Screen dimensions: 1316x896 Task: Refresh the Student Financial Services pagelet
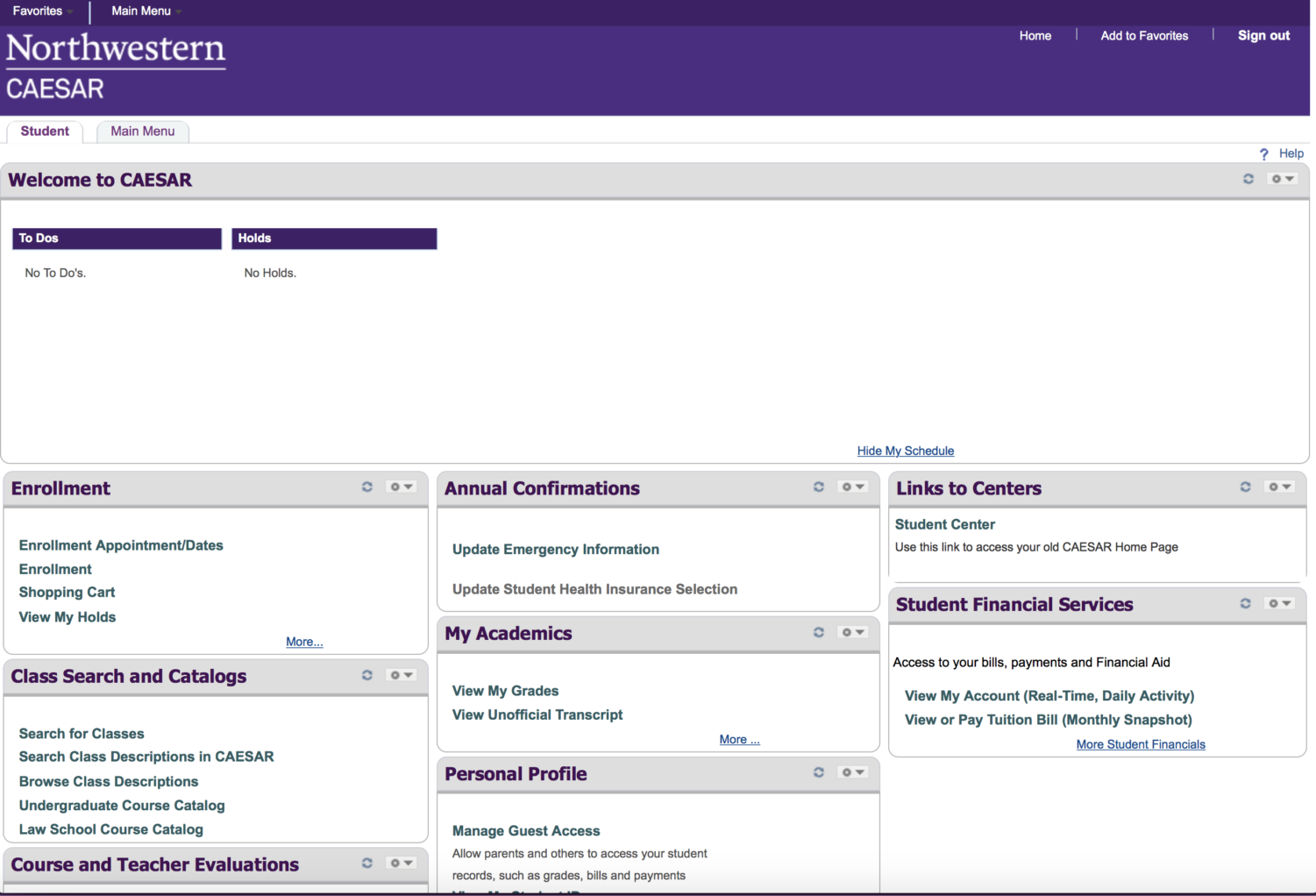point(1245,603)
